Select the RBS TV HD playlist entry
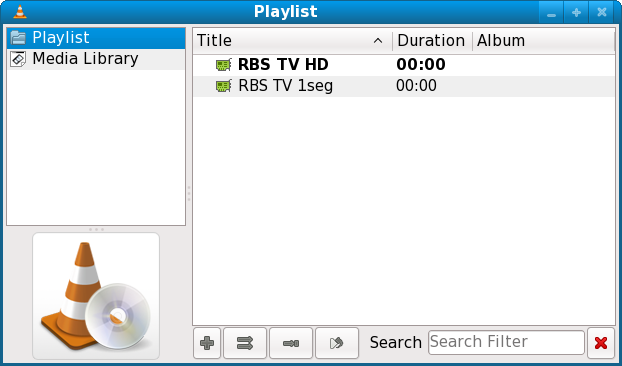The height and width of the screenshot is (366, 622). (404, 65)
